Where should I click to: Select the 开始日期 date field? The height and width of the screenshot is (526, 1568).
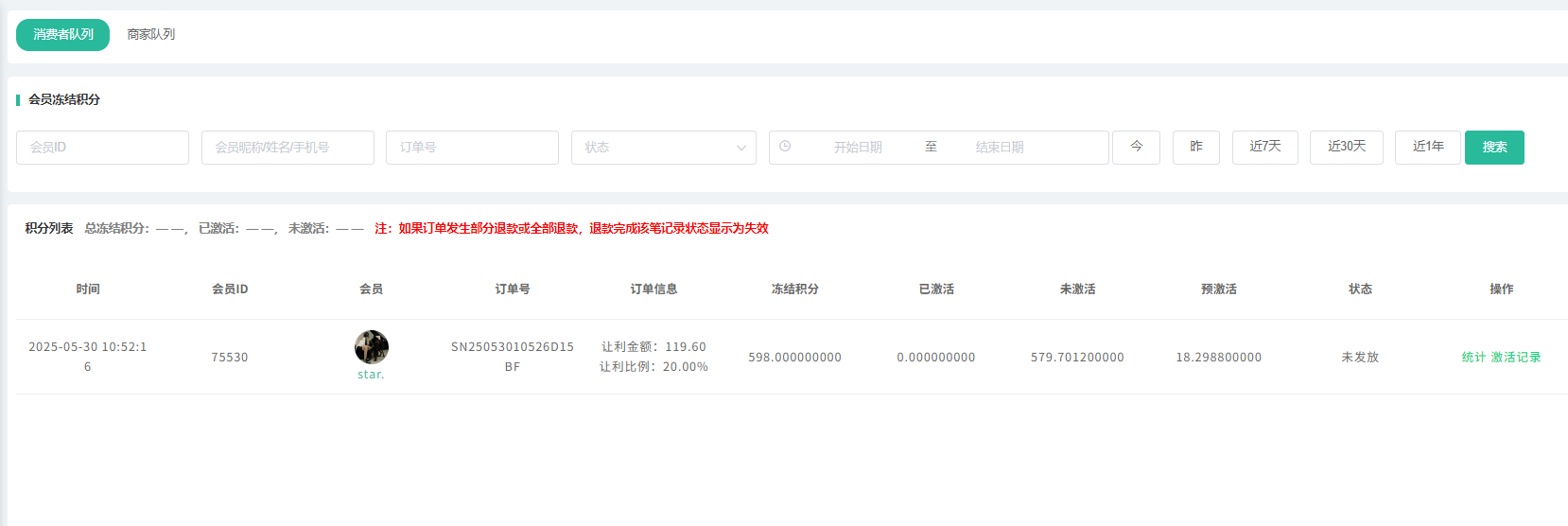[x=857, y=148]
